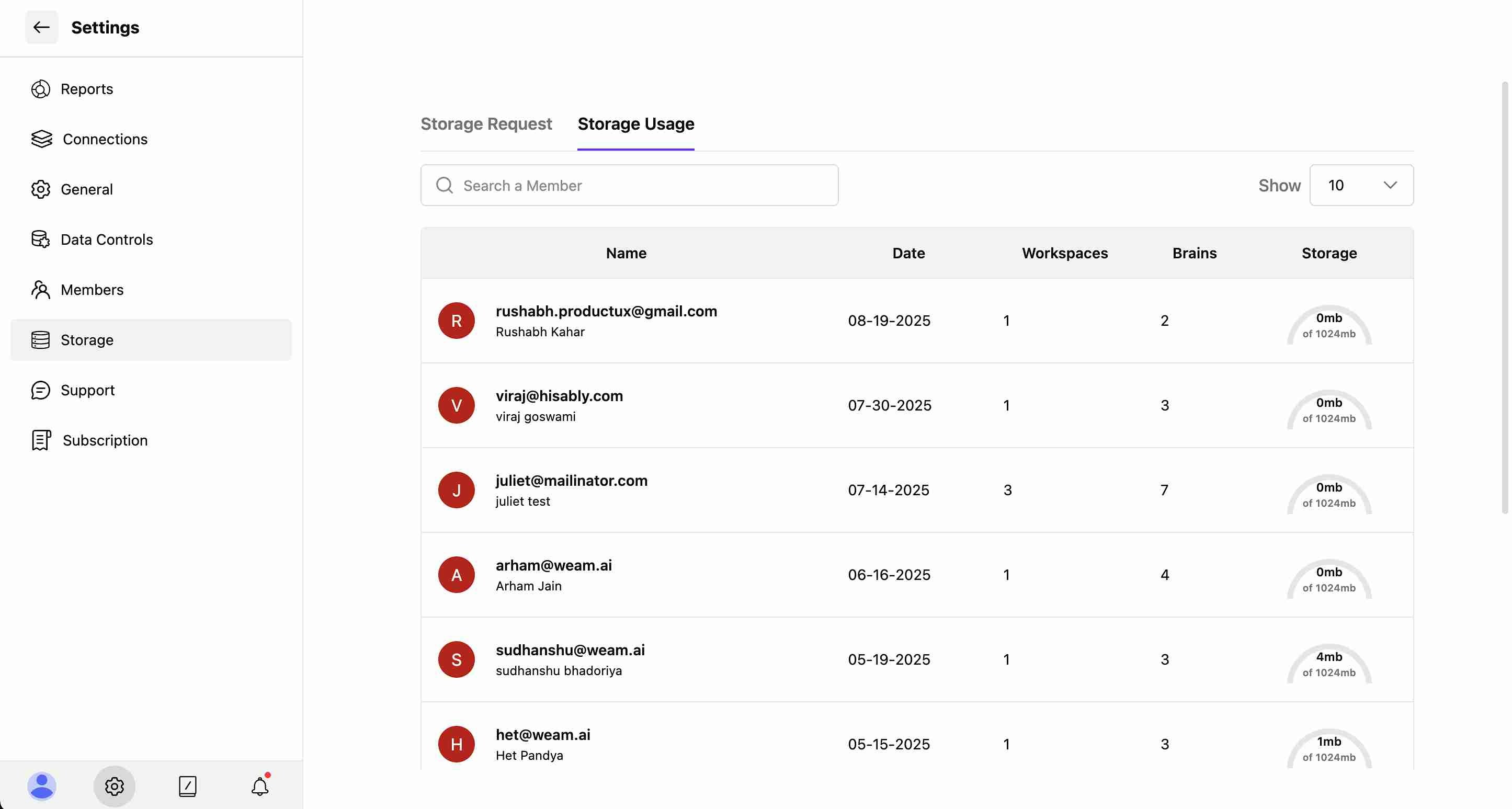Open Members settings page
The height and width of the screenshot is (809, 1512).
pyautogui.click(x=92, y=290)
